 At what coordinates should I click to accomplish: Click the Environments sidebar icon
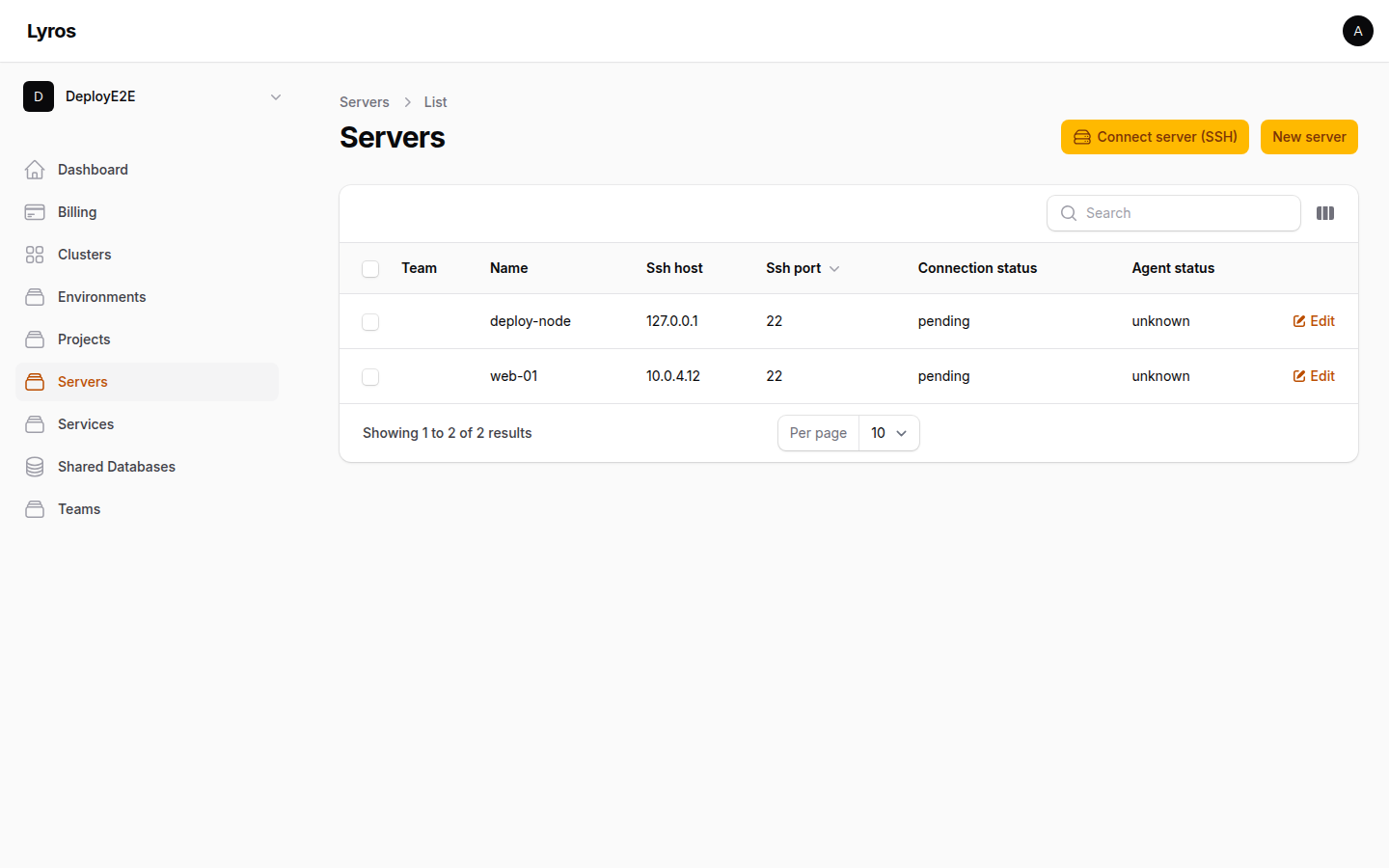click(x=35, y=297)
